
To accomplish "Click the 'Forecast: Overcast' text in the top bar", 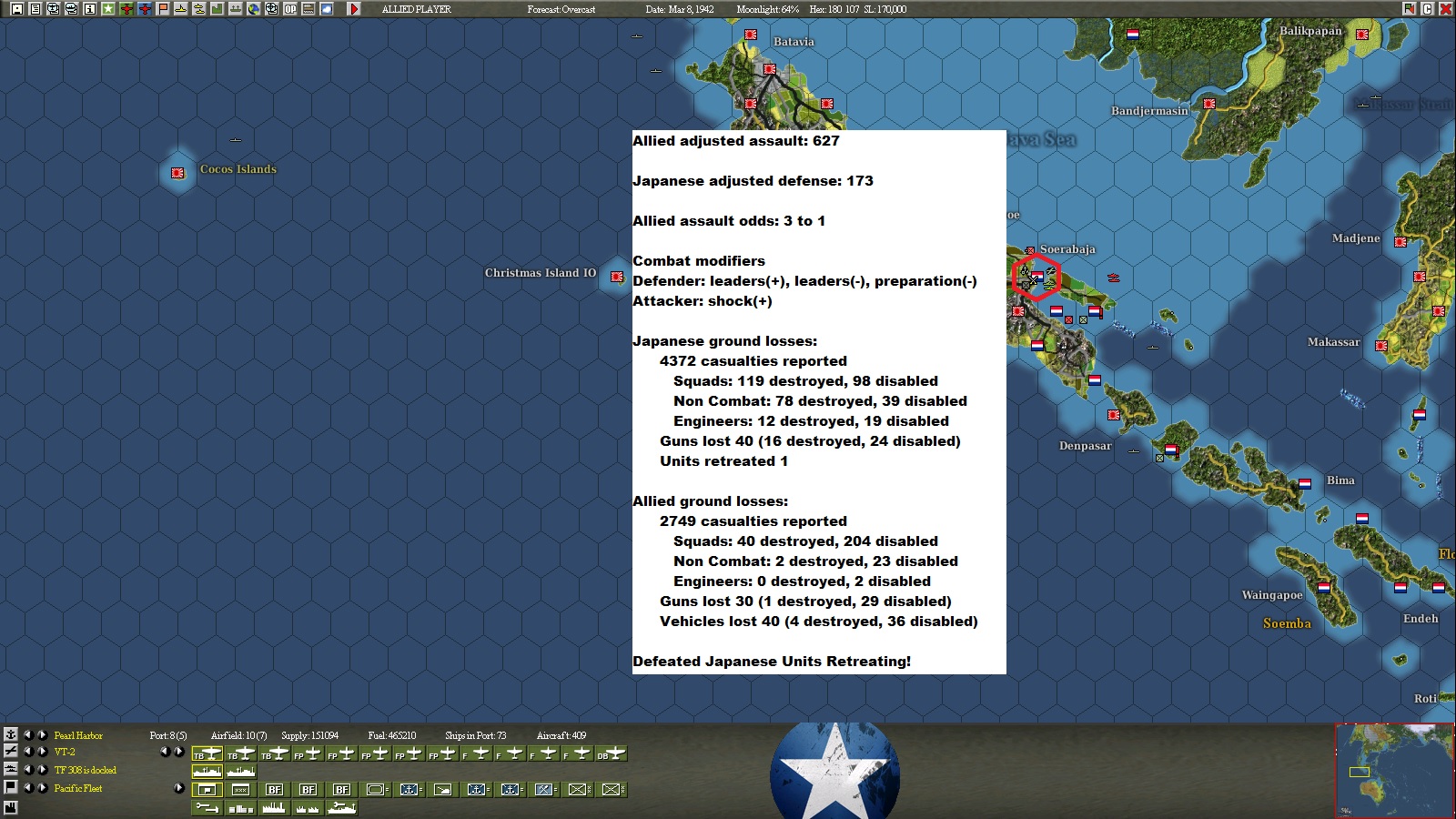I will 561,9.
